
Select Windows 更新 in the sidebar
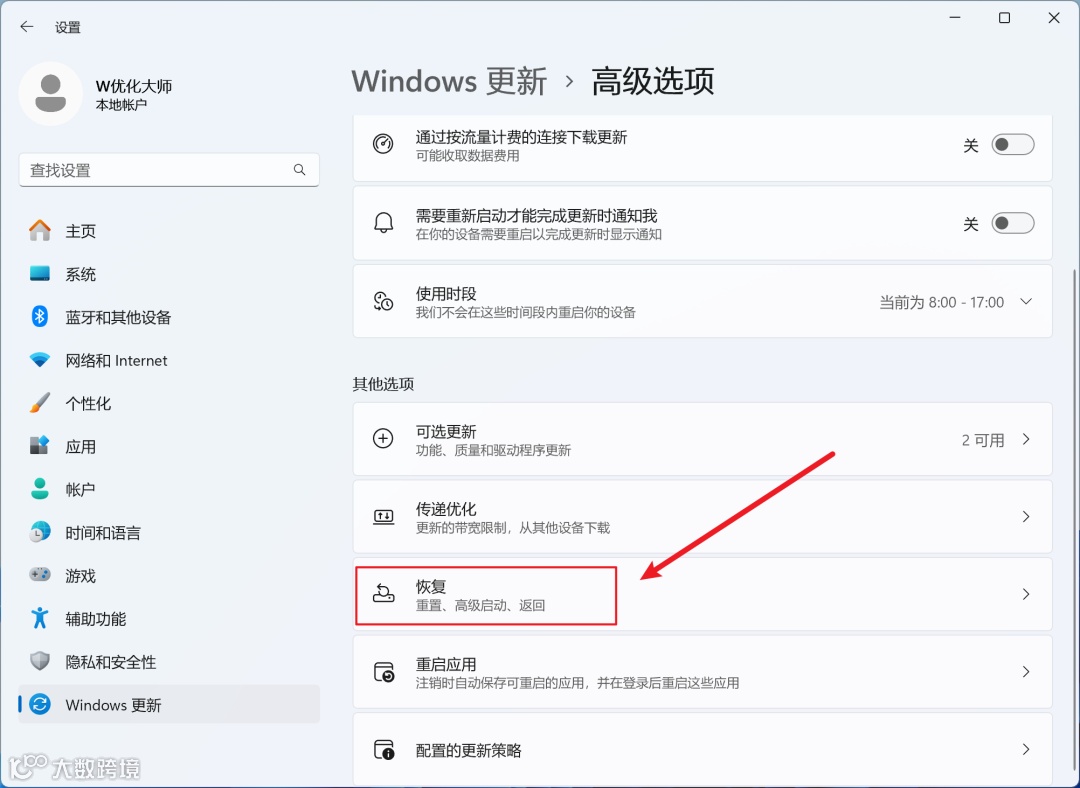pos(169,705)
